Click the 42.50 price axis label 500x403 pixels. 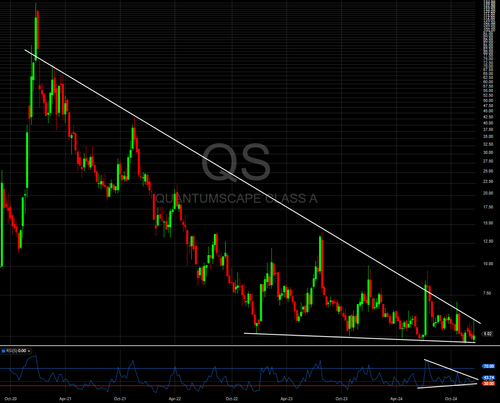tap(488, 117)
